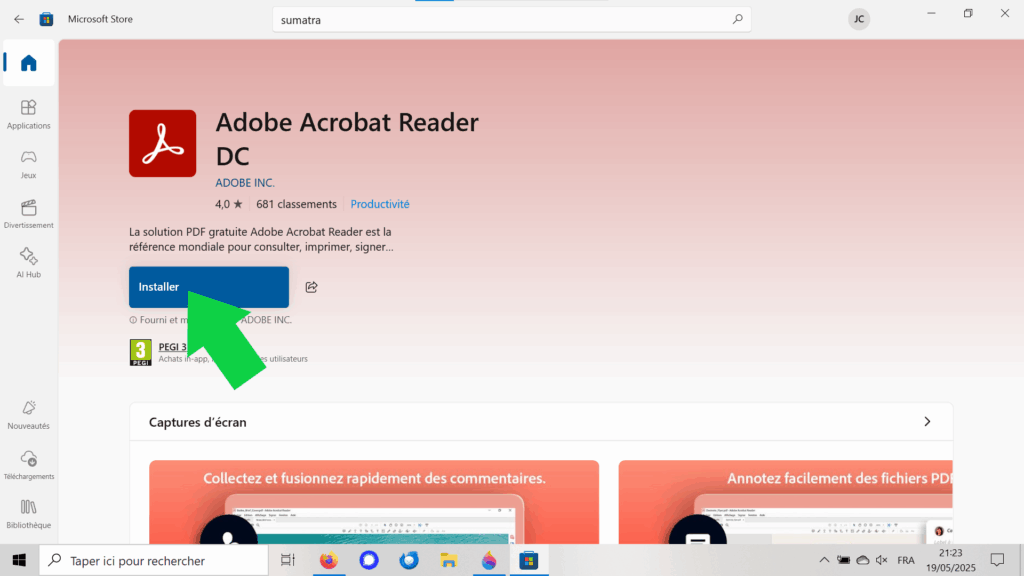The image size is (1024, 576).
Task: Click the Home icon in the sidebar
Action: pos(28,63)
